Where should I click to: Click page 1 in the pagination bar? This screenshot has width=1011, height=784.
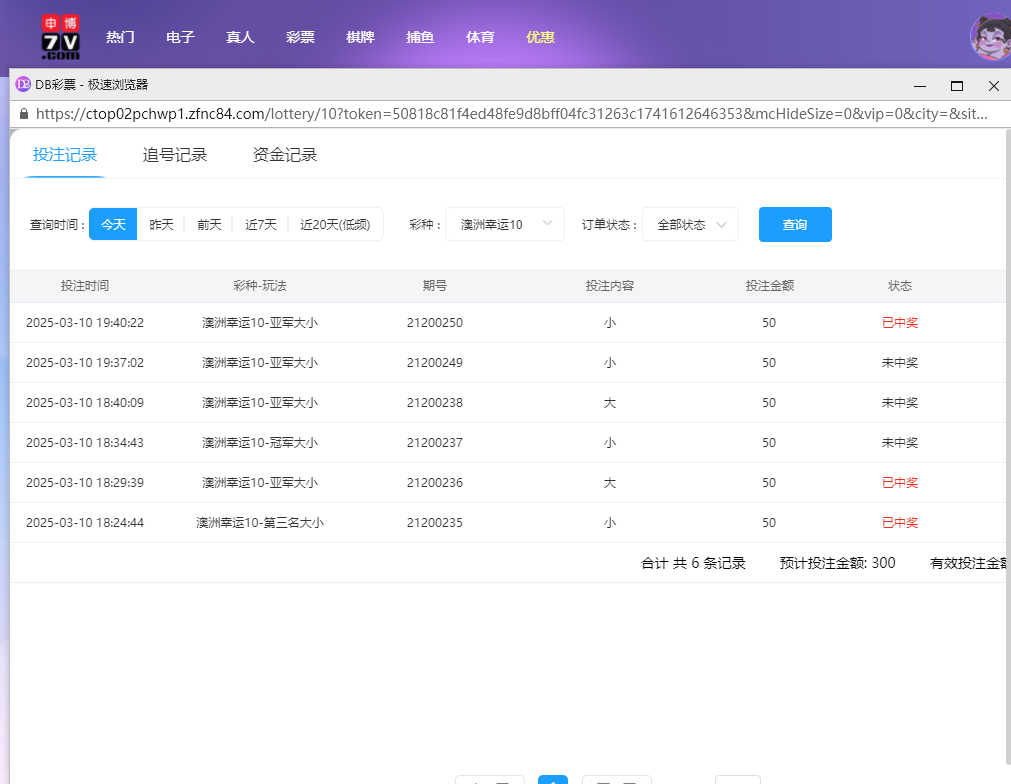(x=553, y=781)
